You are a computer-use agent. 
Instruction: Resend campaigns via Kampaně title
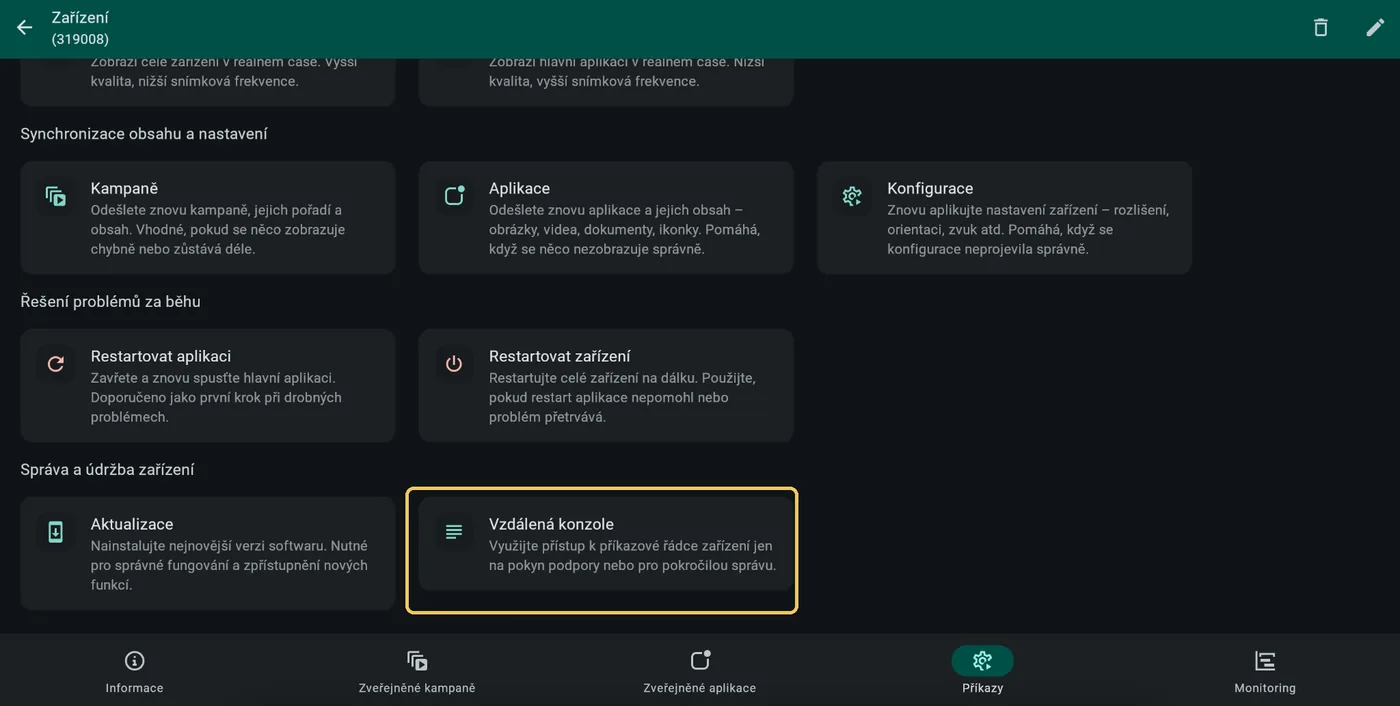coord(125,188)
